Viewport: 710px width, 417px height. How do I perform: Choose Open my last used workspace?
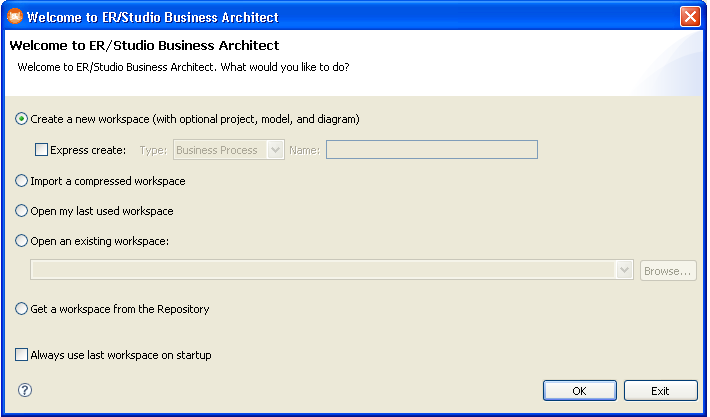tap(21, 211)
